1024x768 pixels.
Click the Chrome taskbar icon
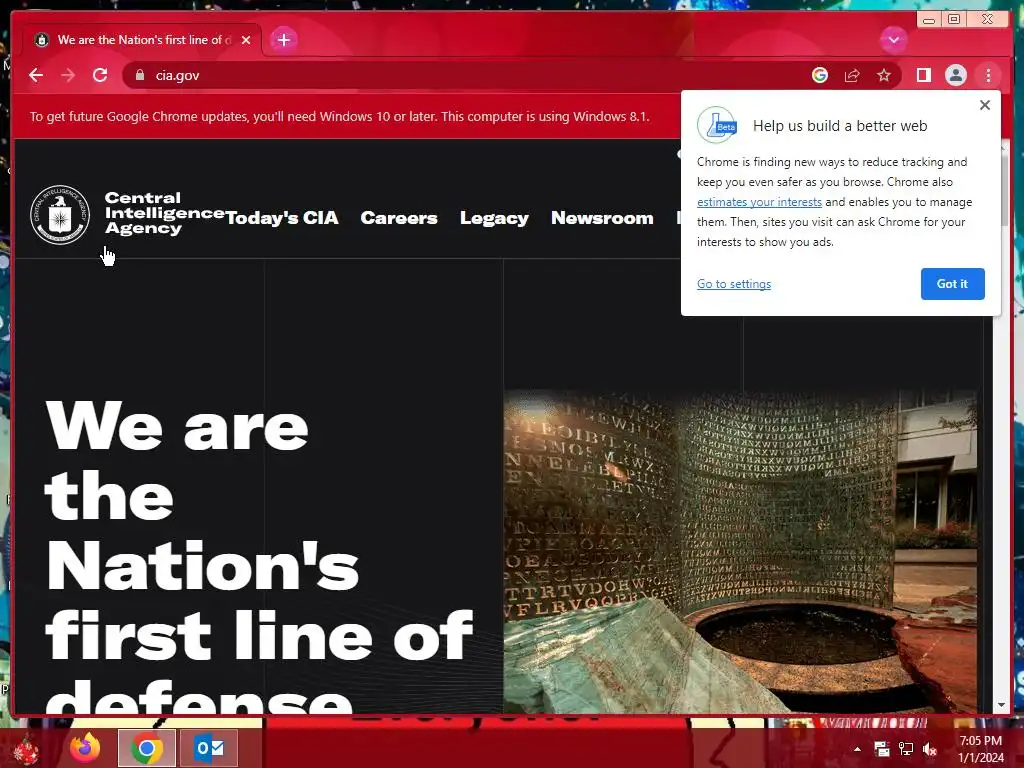point(147,748)
